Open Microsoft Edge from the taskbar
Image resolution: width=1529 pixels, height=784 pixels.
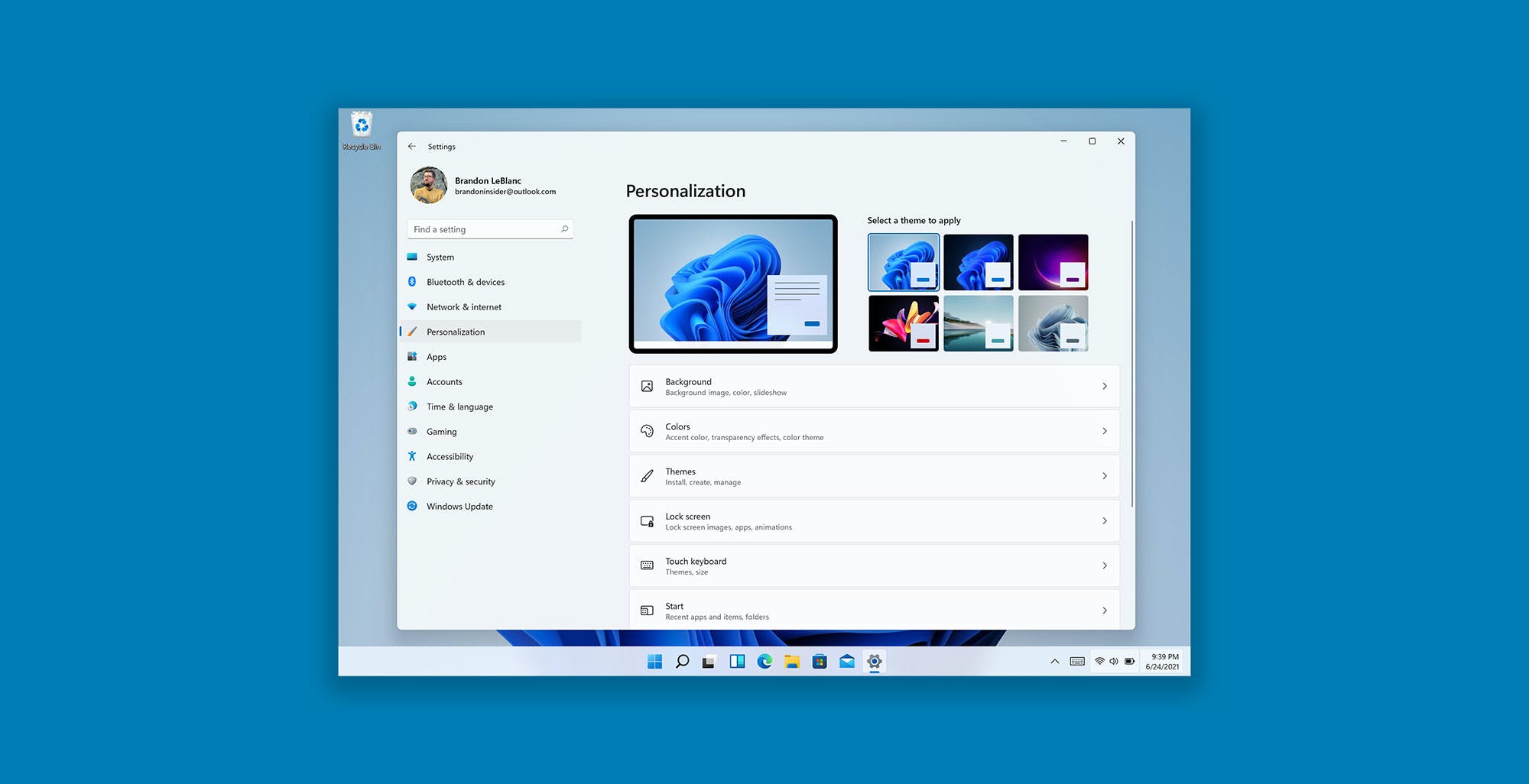point(764,661)
